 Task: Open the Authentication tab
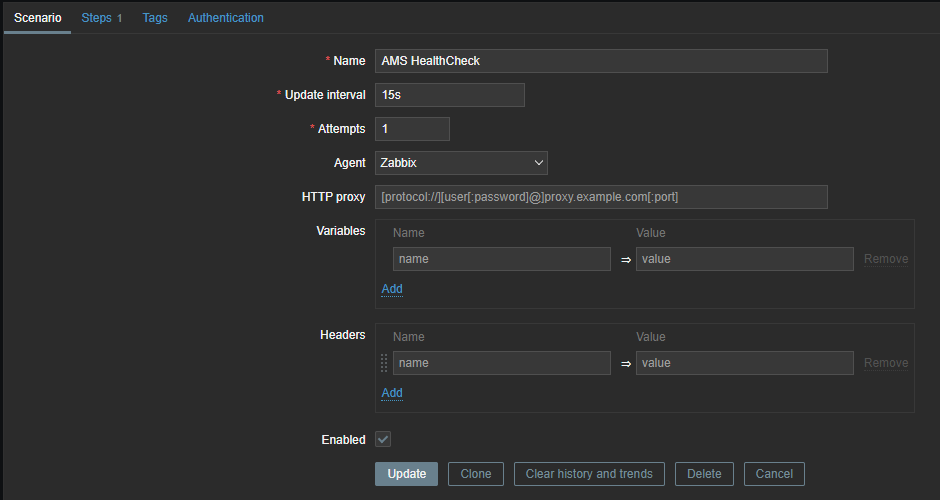226,18
